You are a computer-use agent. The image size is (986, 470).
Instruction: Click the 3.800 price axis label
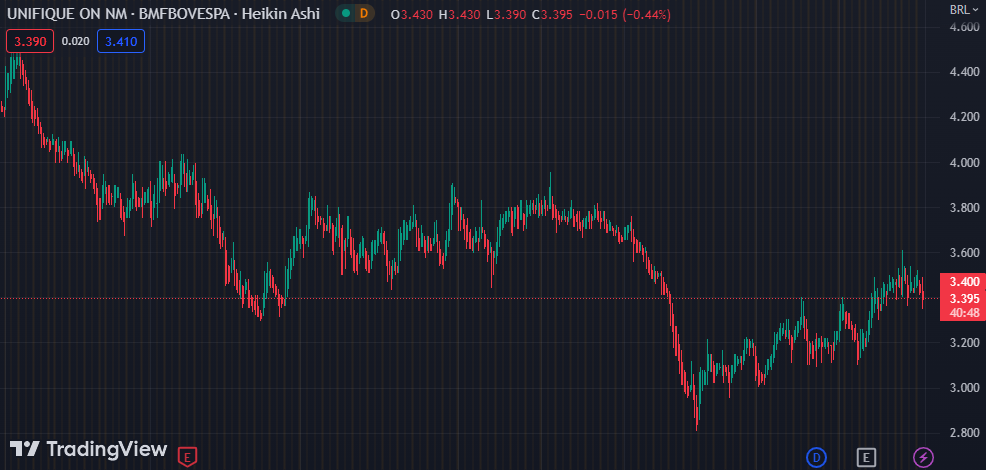pyautogui.click(x=965, y=208)
